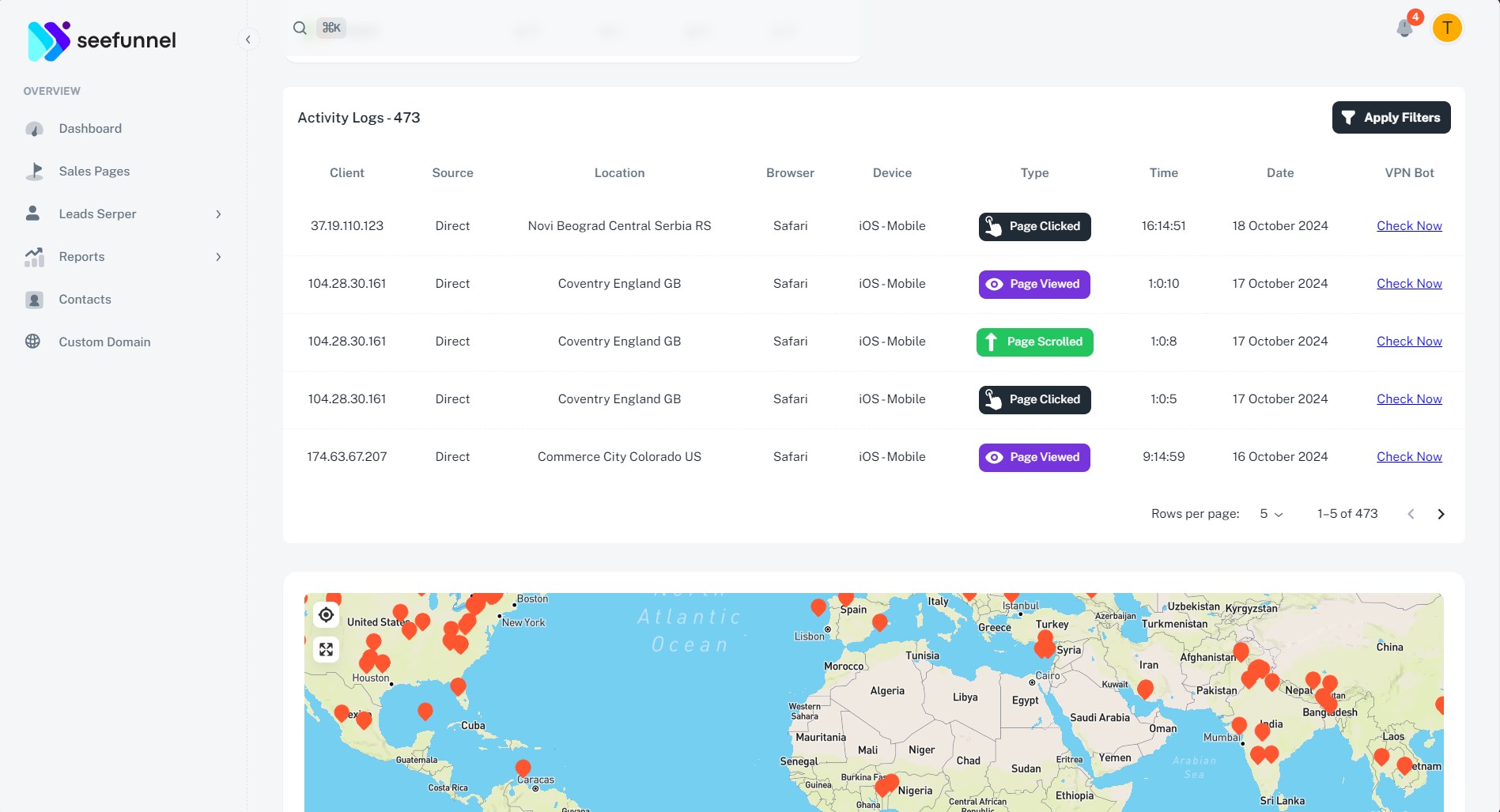Click the Reports chart icon
The image size is (1500, 812).
[33, 257]
